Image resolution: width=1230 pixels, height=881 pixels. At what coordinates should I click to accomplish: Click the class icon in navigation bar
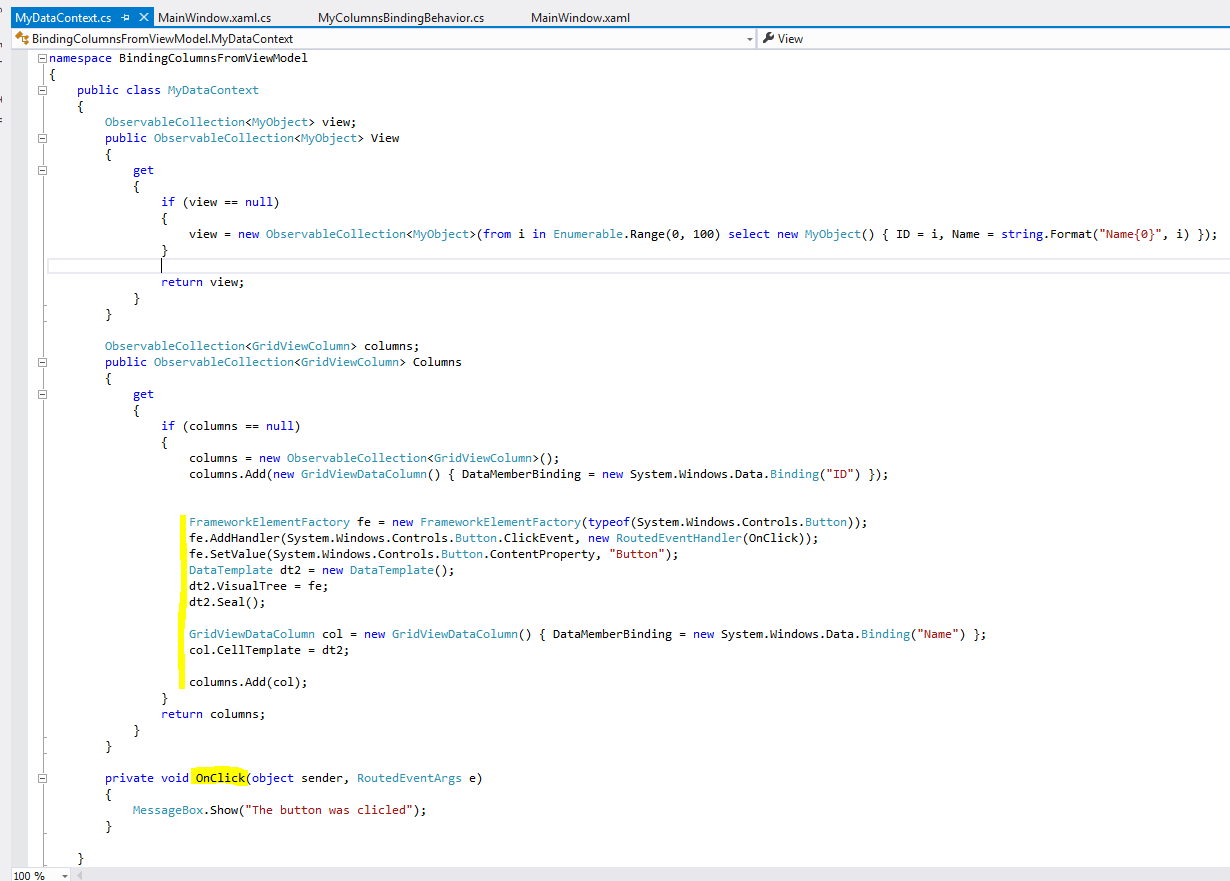[21, 39]
